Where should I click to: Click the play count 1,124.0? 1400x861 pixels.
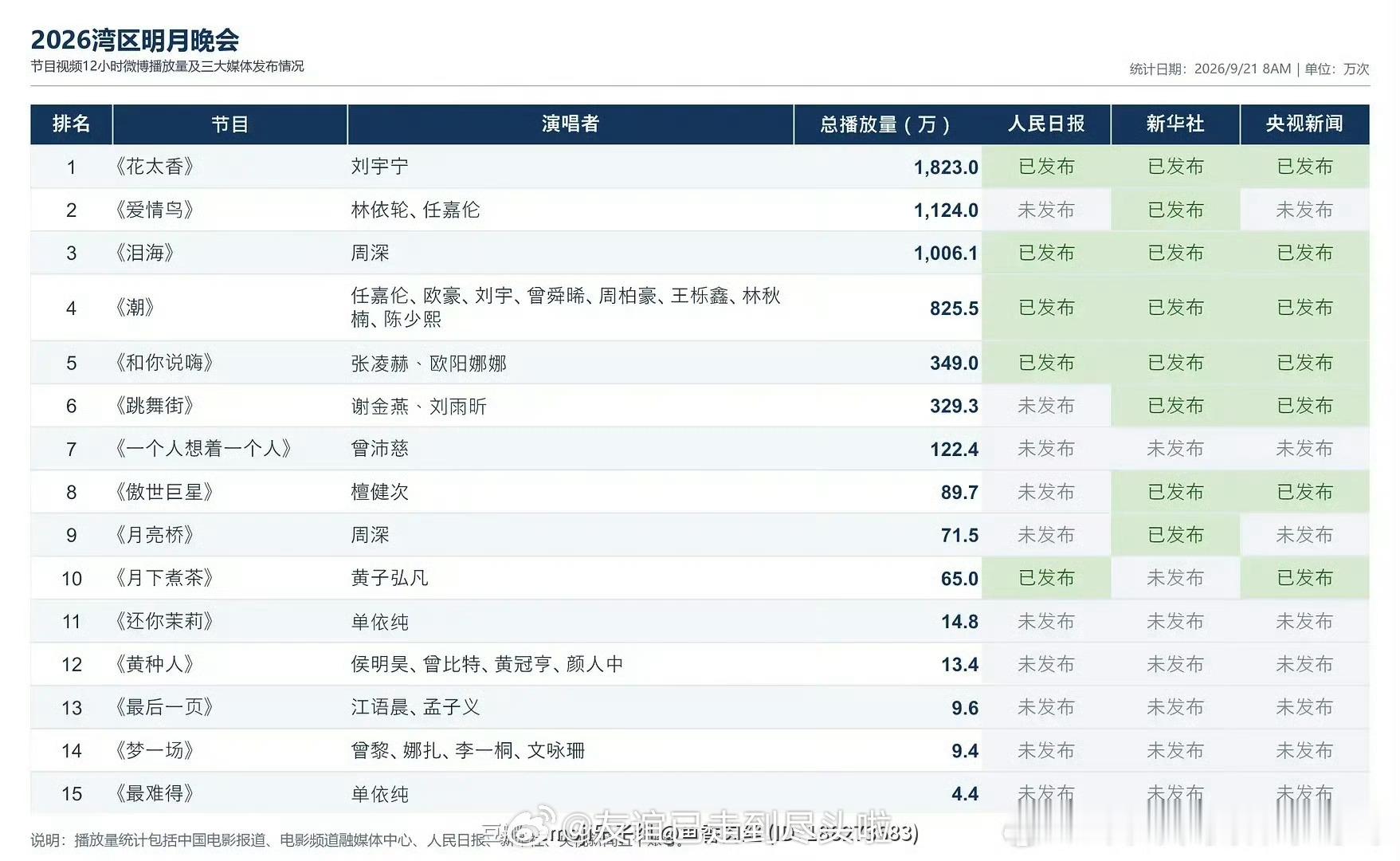pyautogui.click(x=946, y=210)
